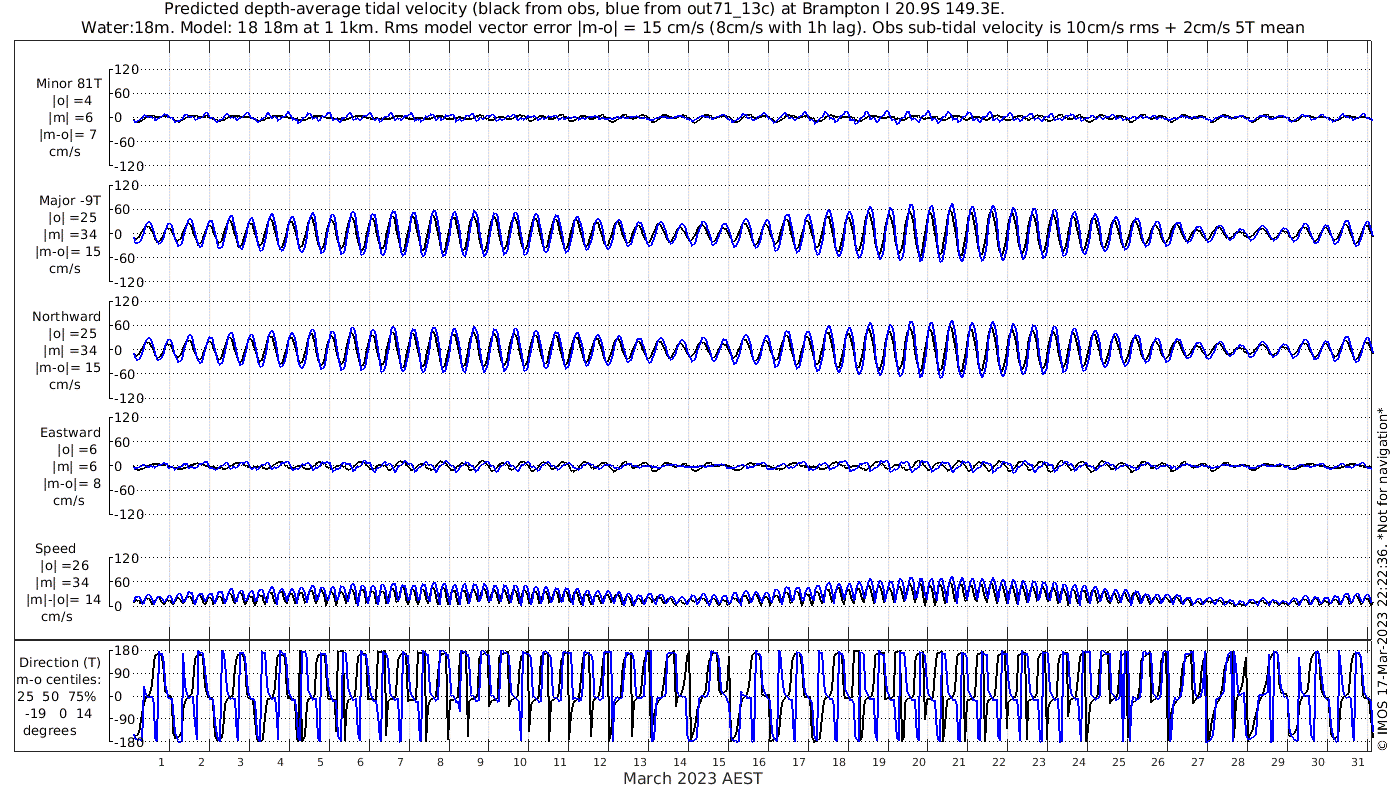Screen dimensions: 1400x800
Task: Click day tick label '21' on date axis
Action: pos(959,762)
